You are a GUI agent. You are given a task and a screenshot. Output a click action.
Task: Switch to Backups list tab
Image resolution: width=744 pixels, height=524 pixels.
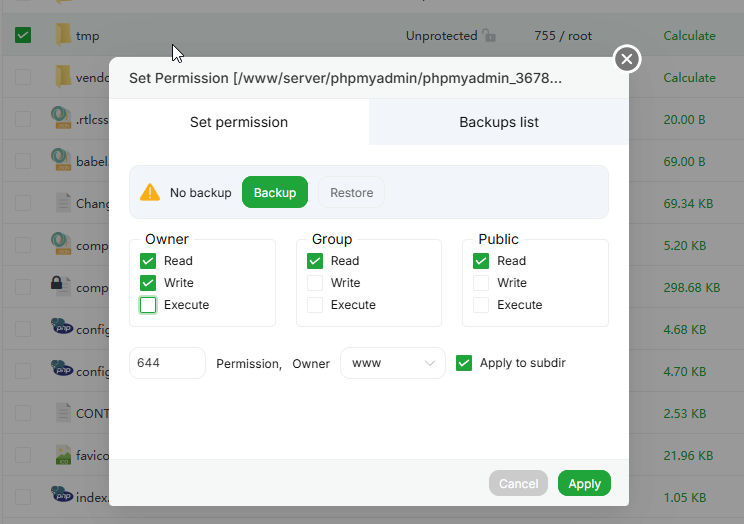499,122
